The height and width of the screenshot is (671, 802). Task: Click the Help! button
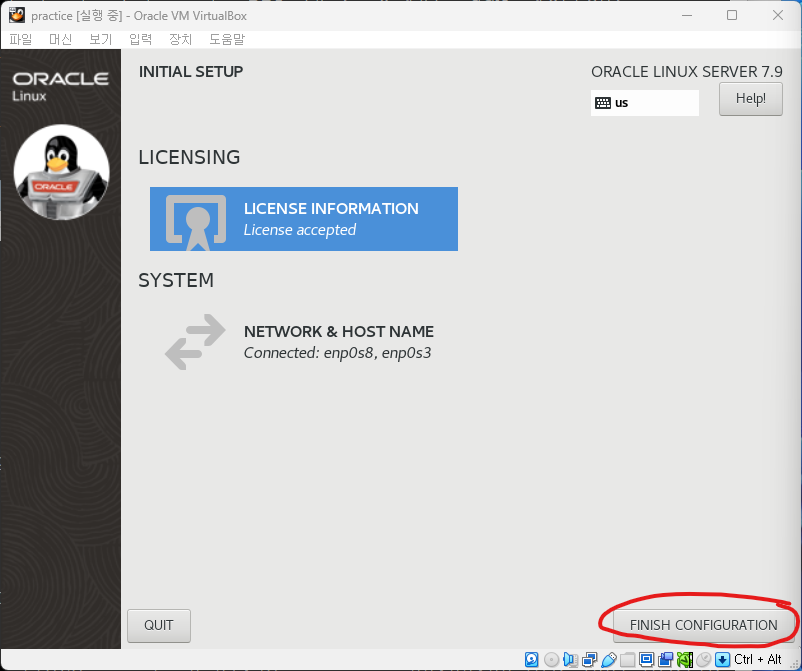750,99
